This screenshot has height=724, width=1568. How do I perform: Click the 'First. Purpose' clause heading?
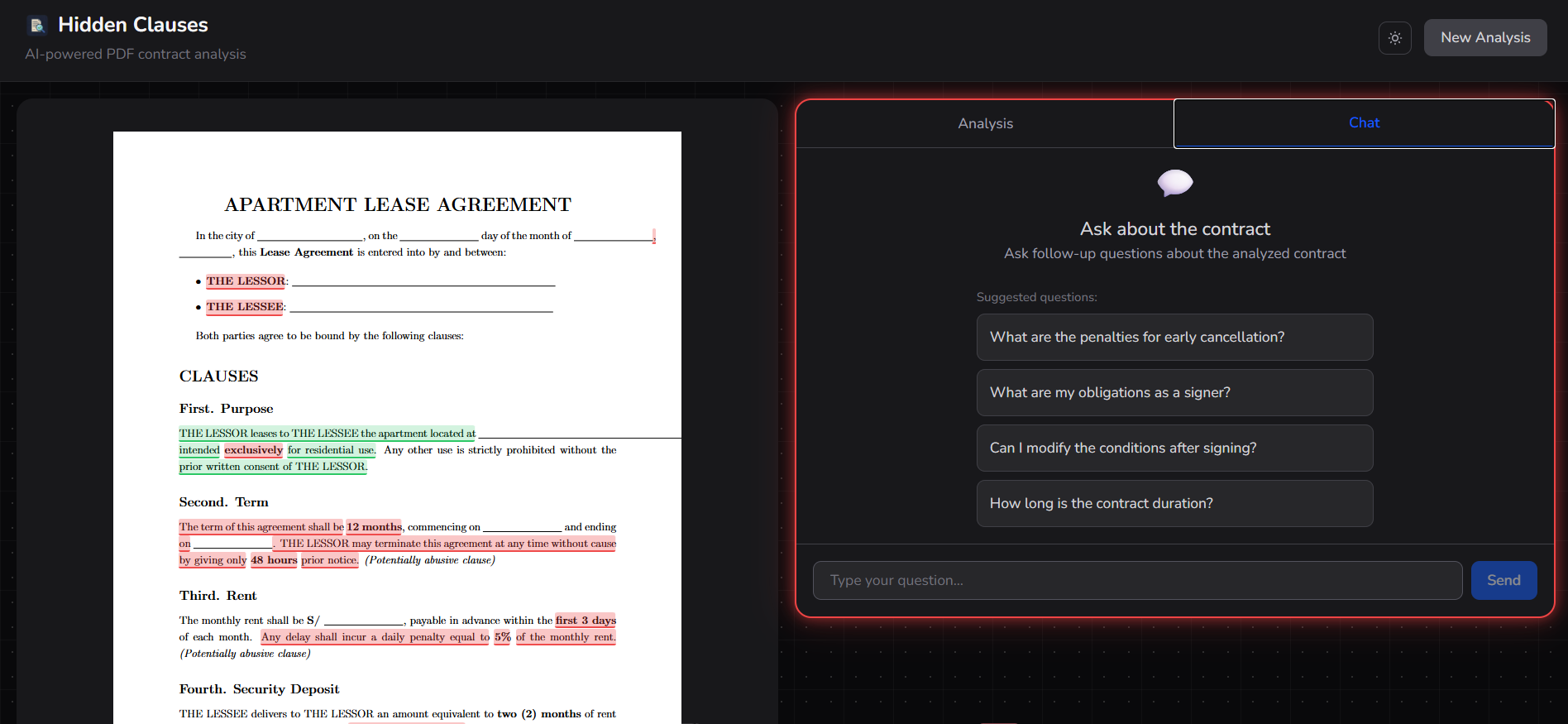tap(226, 409)
